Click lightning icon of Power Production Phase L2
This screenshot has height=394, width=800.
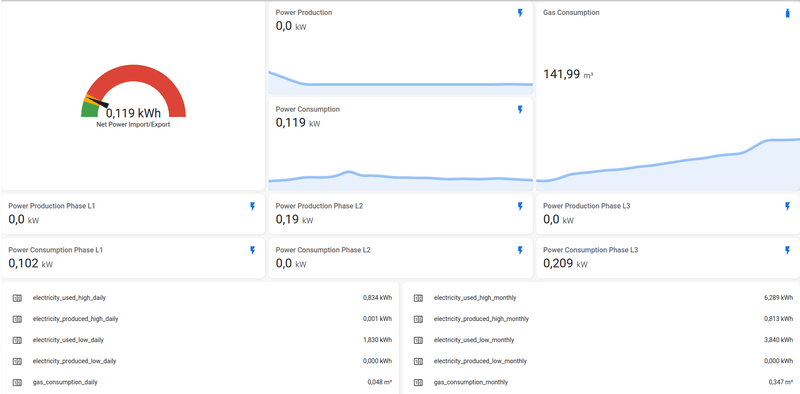click(x=520, y=206)
